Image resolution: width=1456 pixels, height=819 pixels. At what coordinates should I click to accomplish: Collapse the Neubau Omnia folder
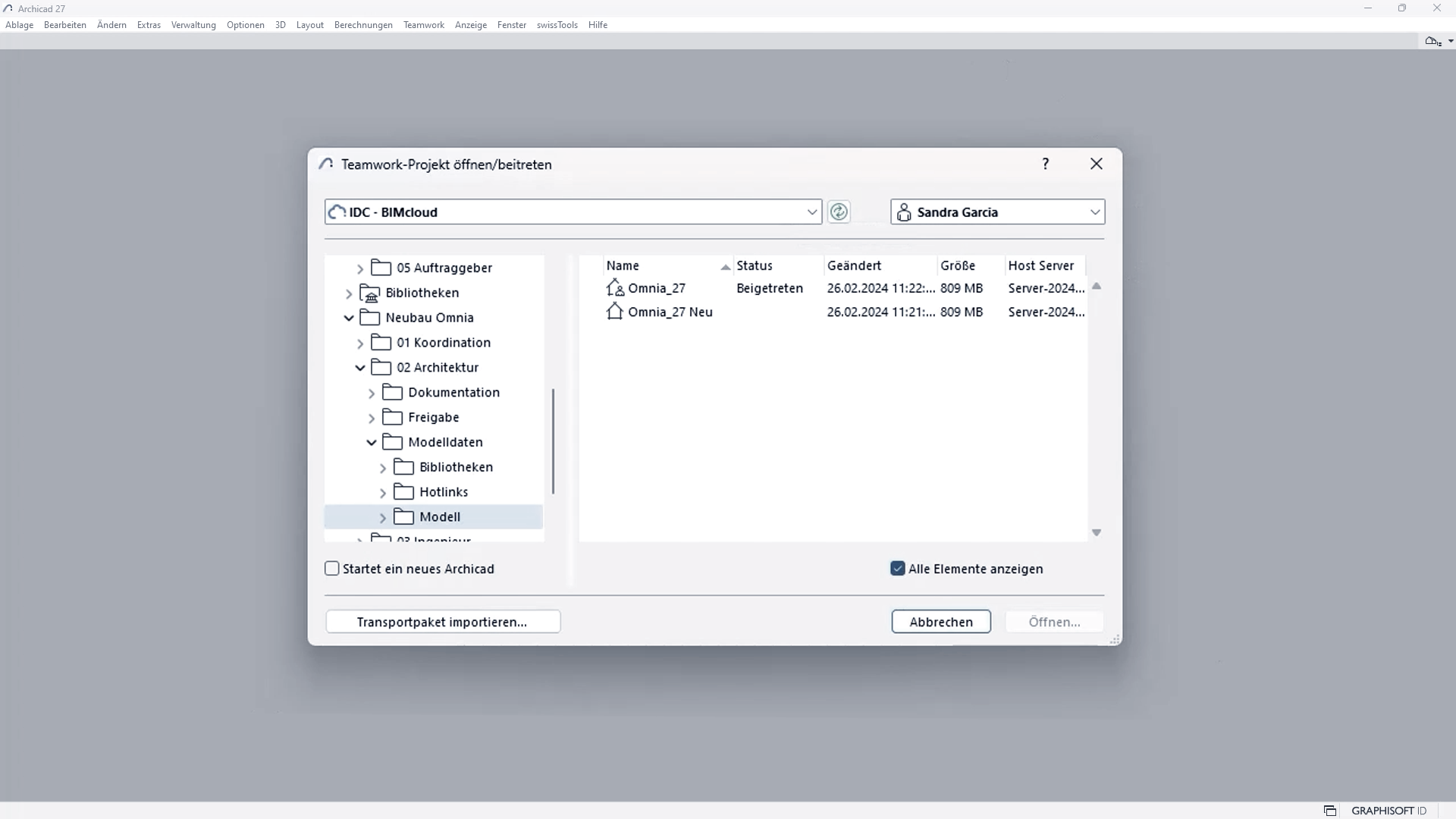349,318
